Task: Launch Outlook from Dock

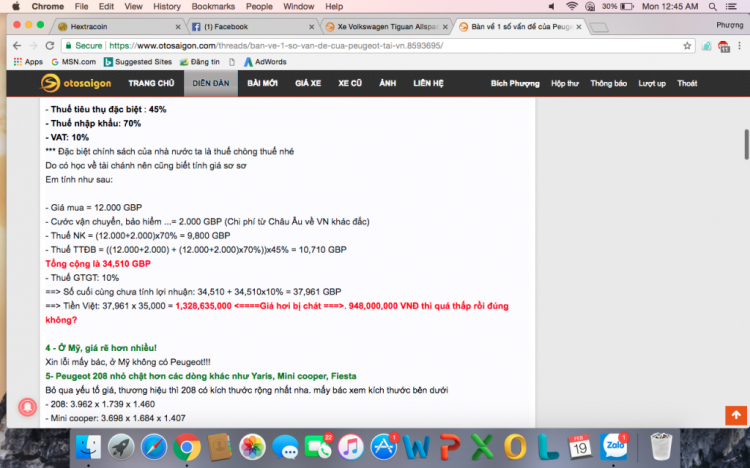Action: click(x=515, y=447)
